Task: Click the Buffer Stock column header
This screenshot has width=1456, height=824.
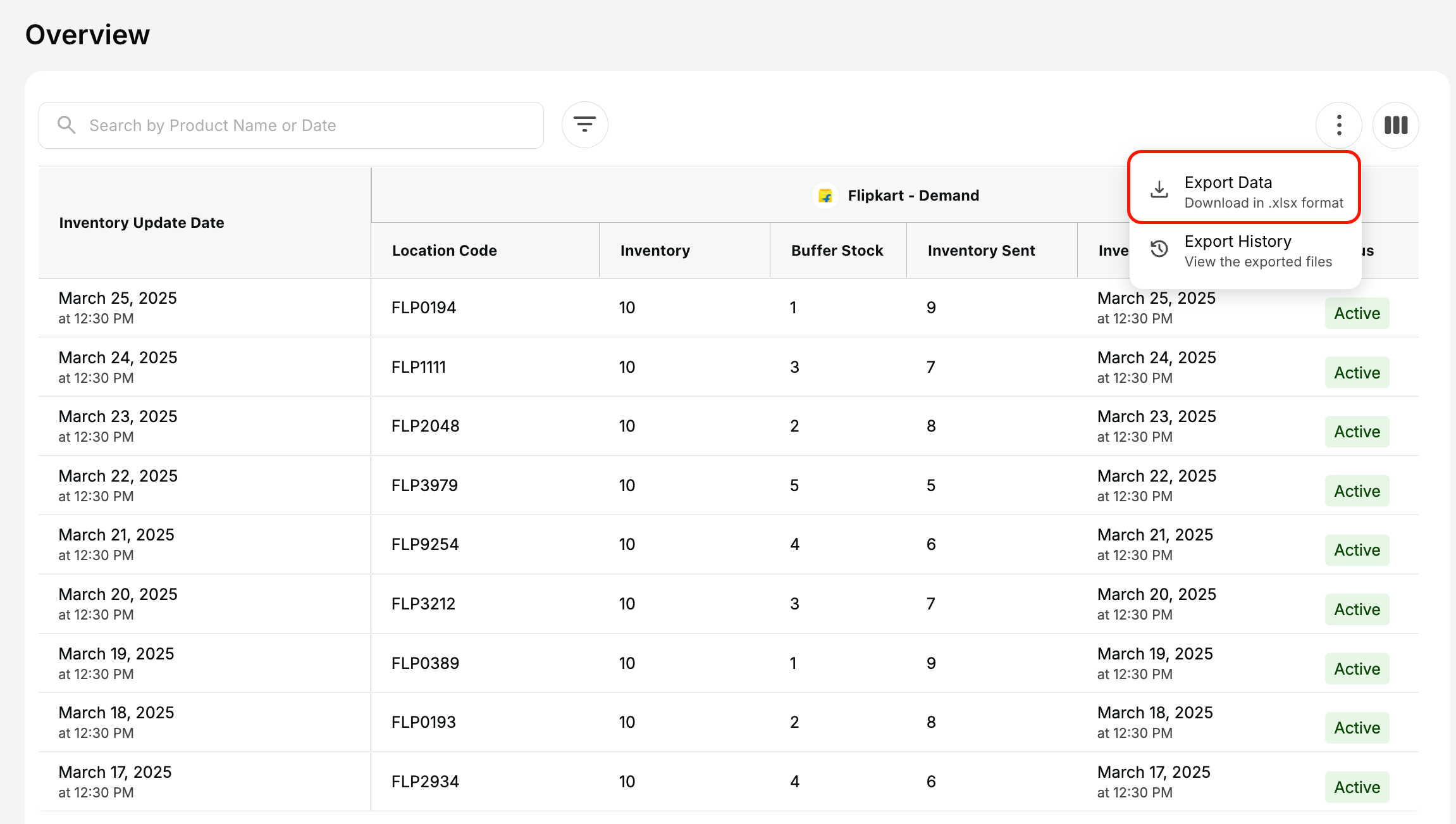Action: [837, 251]
